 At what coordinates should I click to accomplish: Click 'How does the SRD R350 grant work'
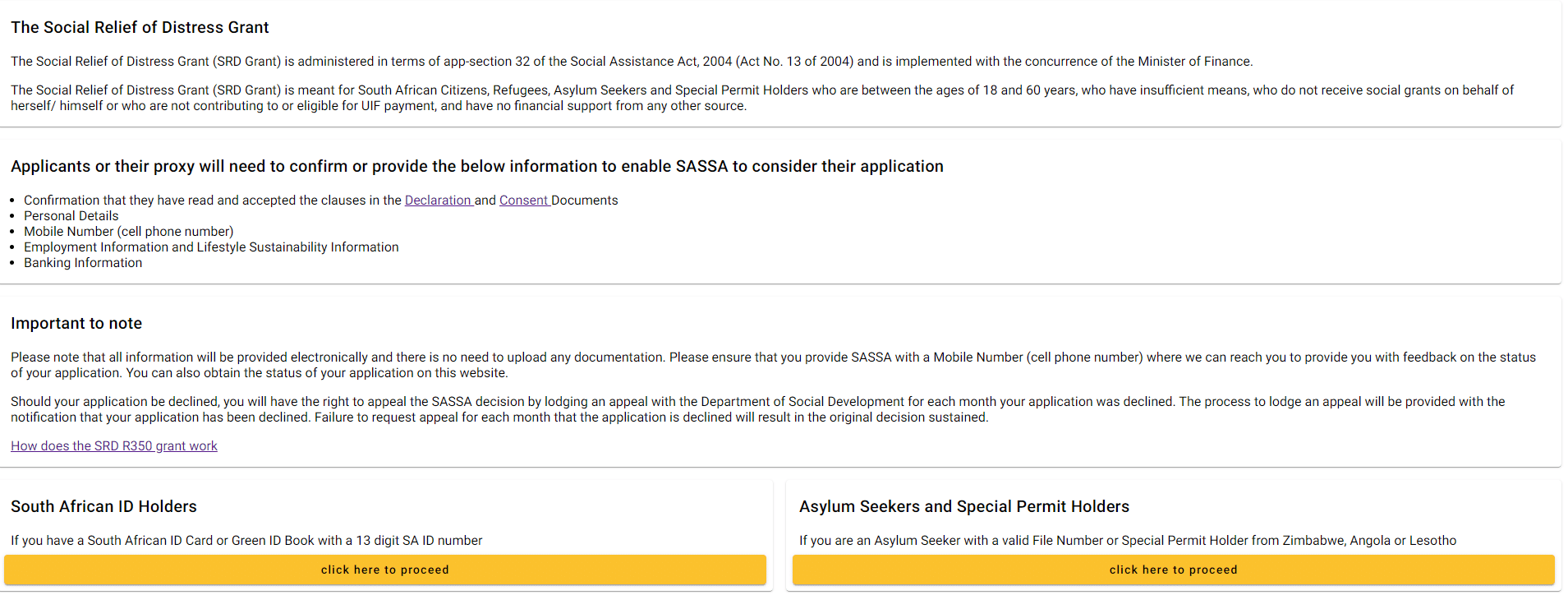114,446
